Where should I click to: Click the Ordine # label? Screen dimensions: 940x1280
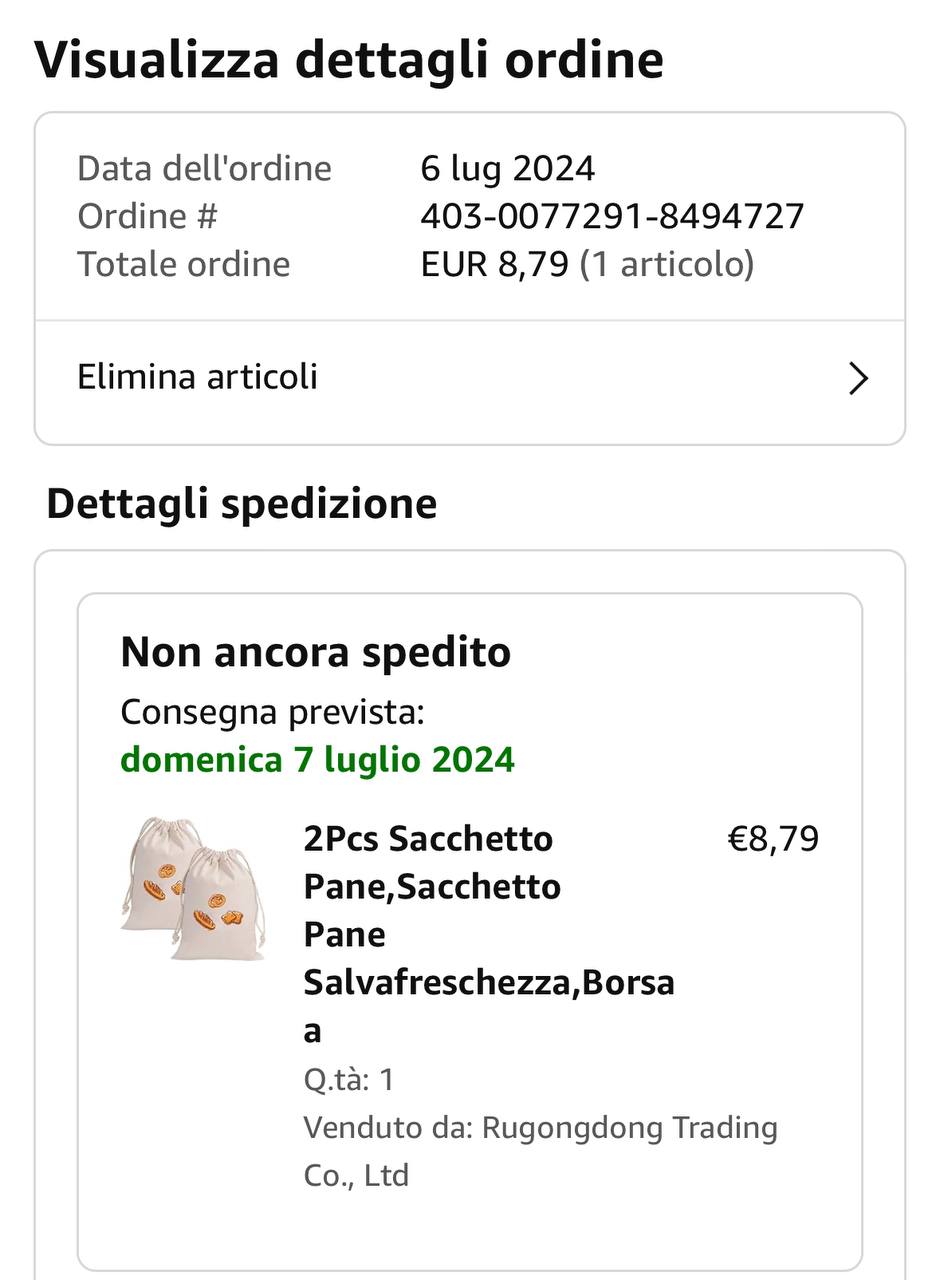(147, 216)
